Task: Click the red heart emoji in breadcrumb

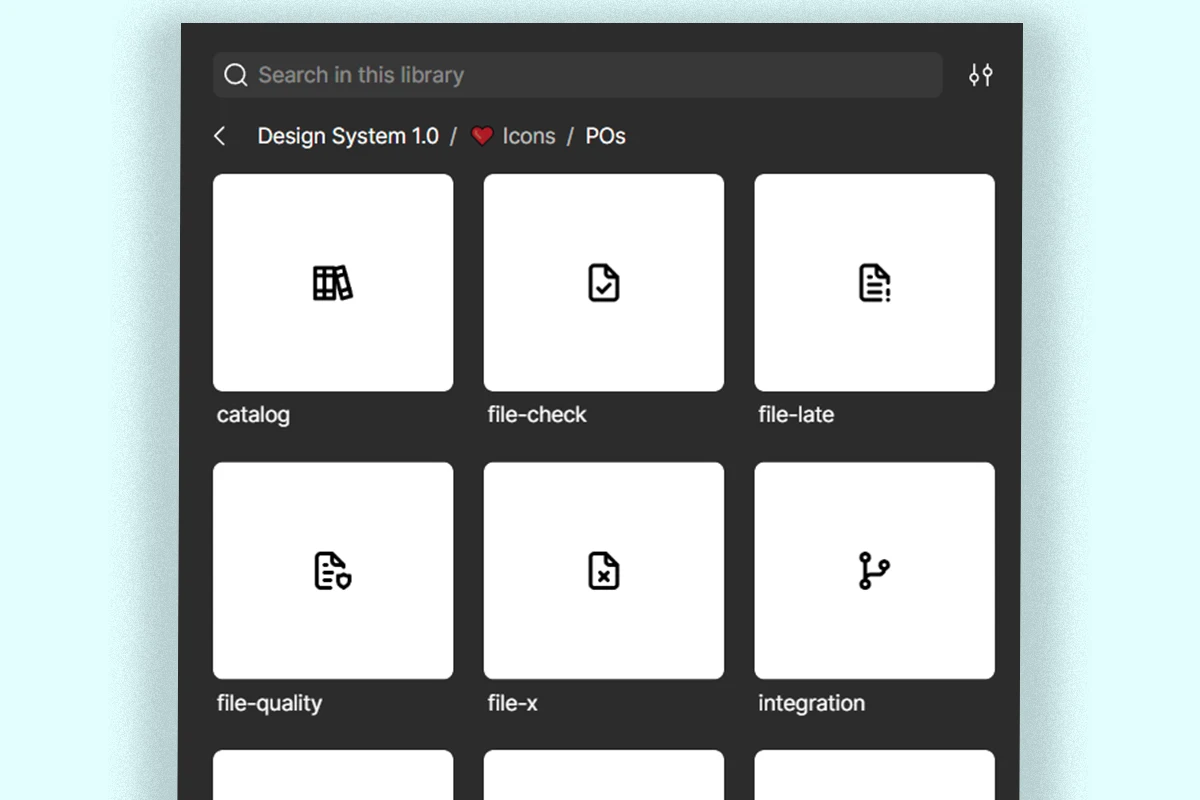Action: 482,136
